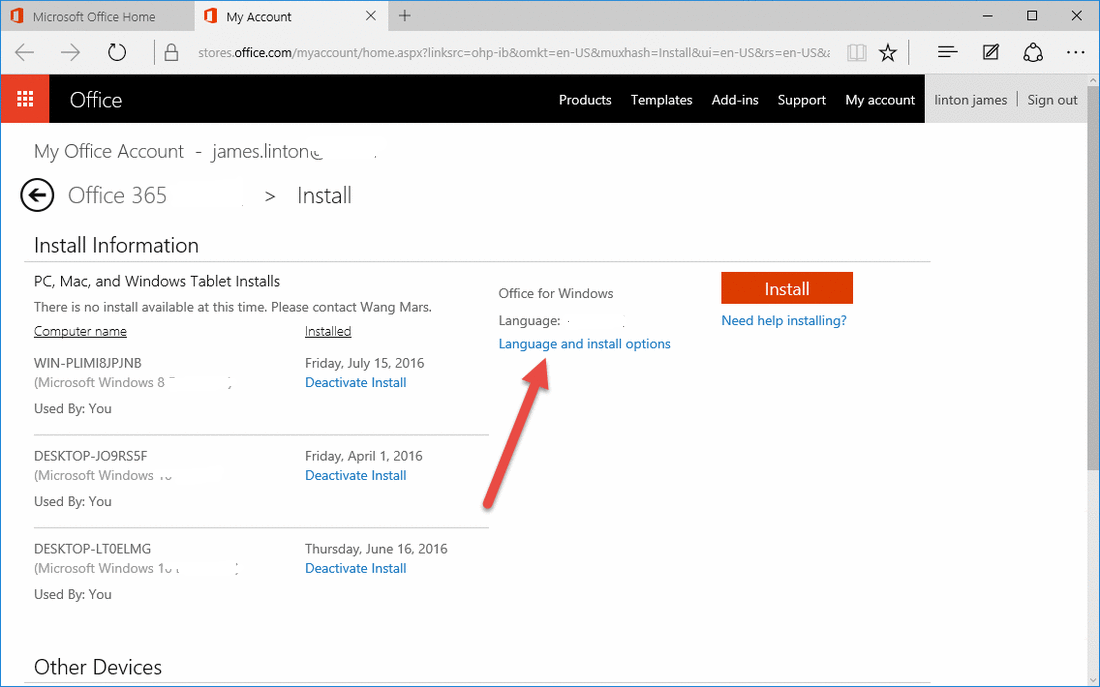Image resolution: width=1100 pixels, height=687 pixels.
Task: Open Reading view book icon
Action: pyautogui.click(x=856, y=53)
